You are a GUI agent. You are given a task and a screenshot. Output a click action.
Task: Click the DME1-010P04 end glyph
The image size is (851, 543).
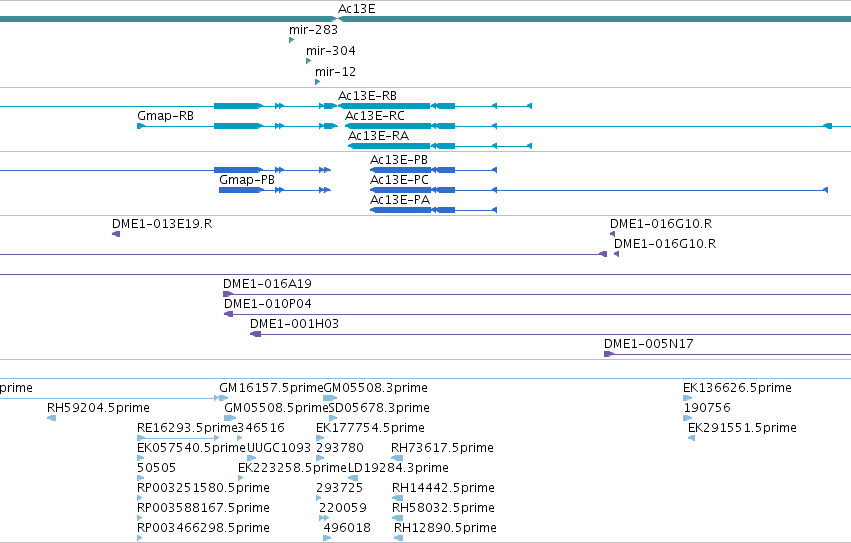point(228,314)
